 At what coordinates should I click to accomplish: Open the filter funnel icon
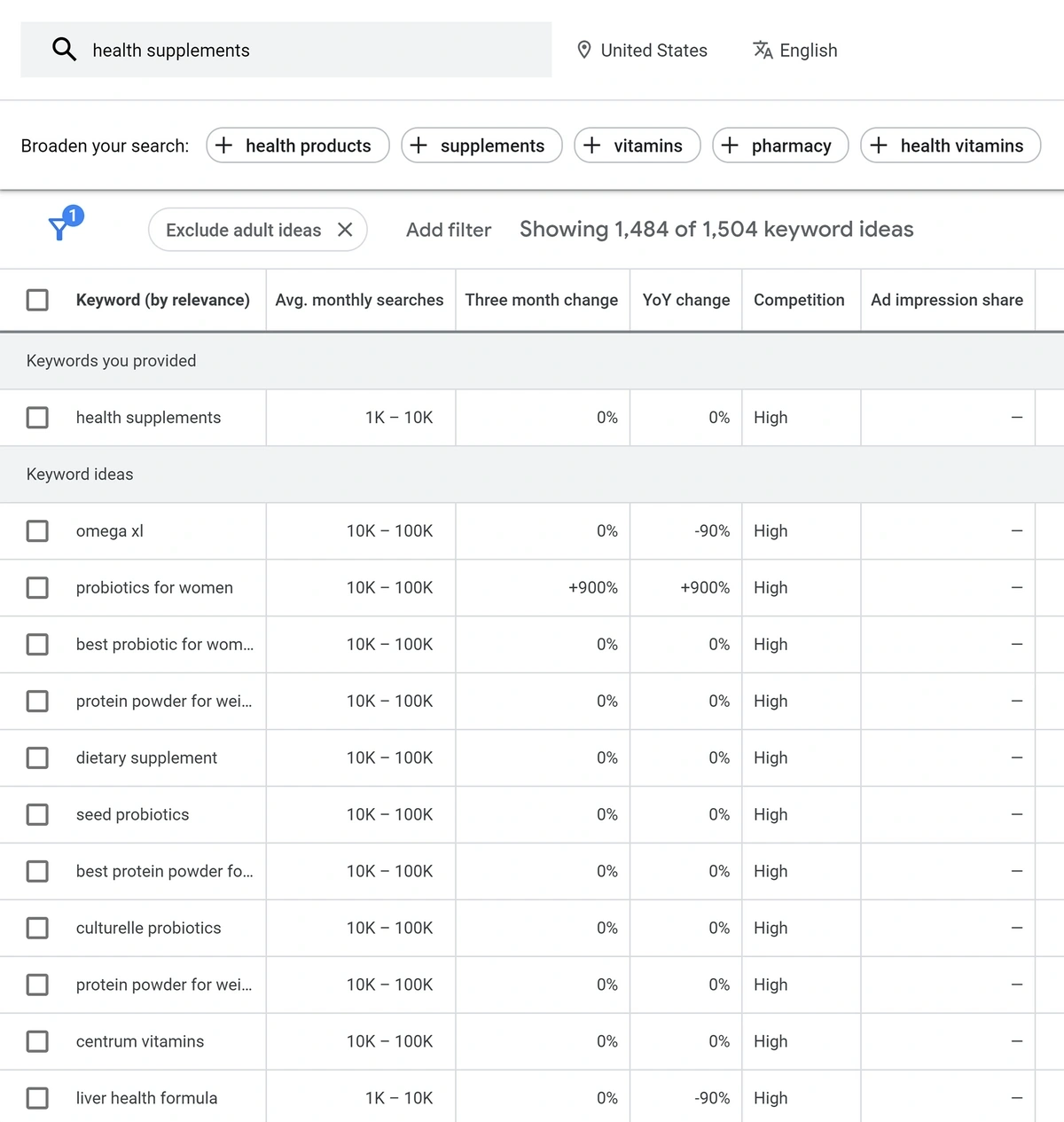click(59, 229)
